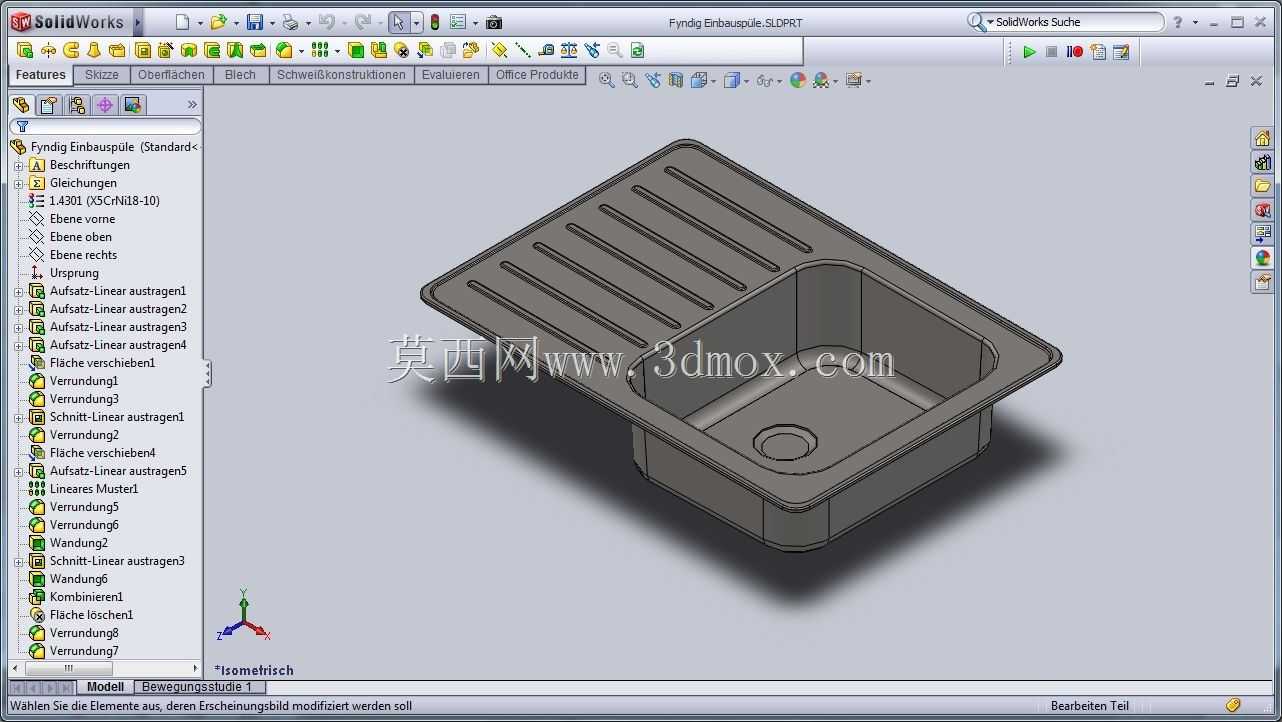Open the SolidWorks Resources home icon in task pane
This screenshot has height=722, width=1282.
[1262, 139]
